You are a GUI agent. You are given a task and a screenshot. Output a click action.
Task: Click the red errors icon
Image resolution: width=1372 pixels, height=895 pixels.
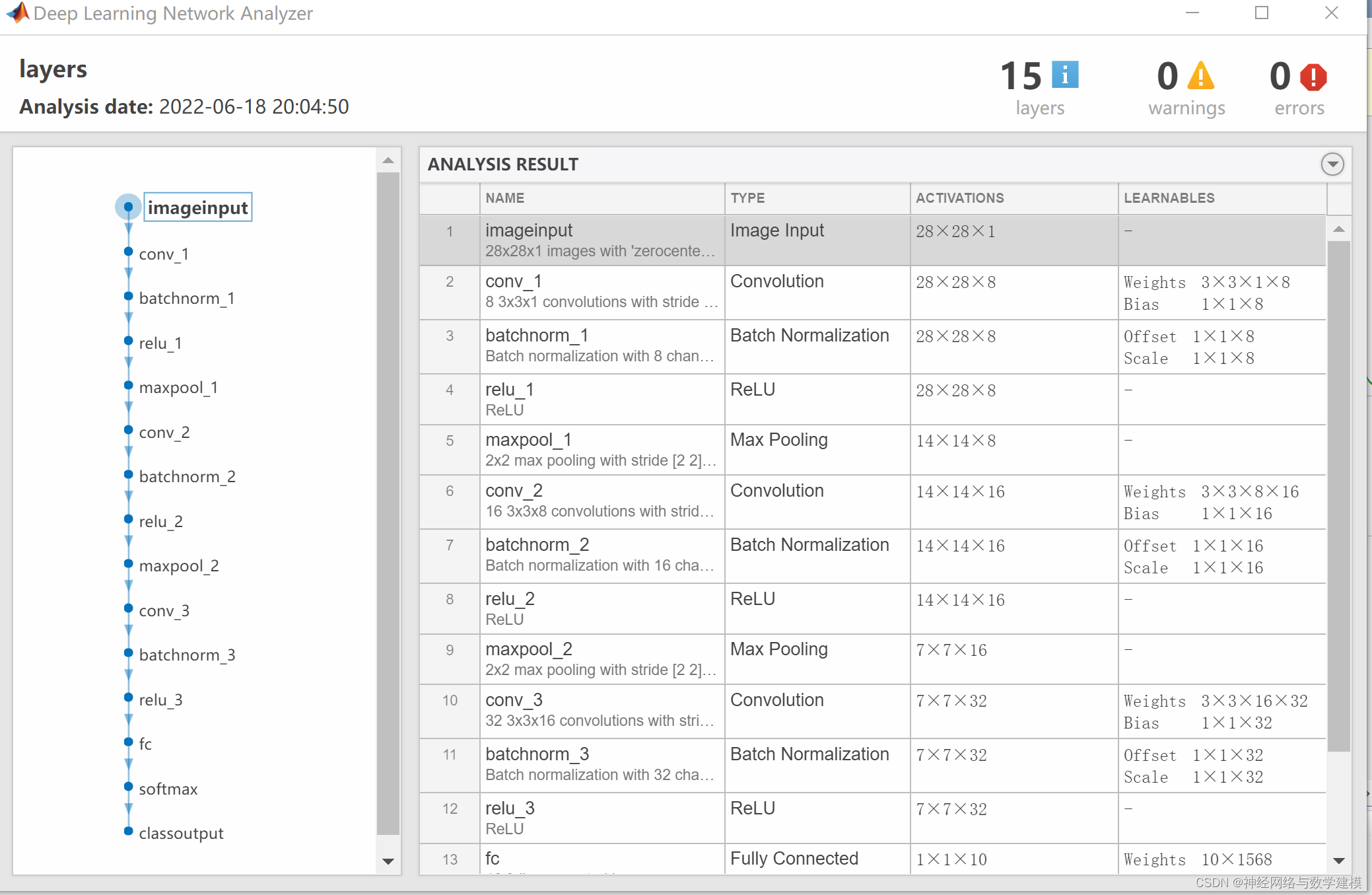[1313, 77]
